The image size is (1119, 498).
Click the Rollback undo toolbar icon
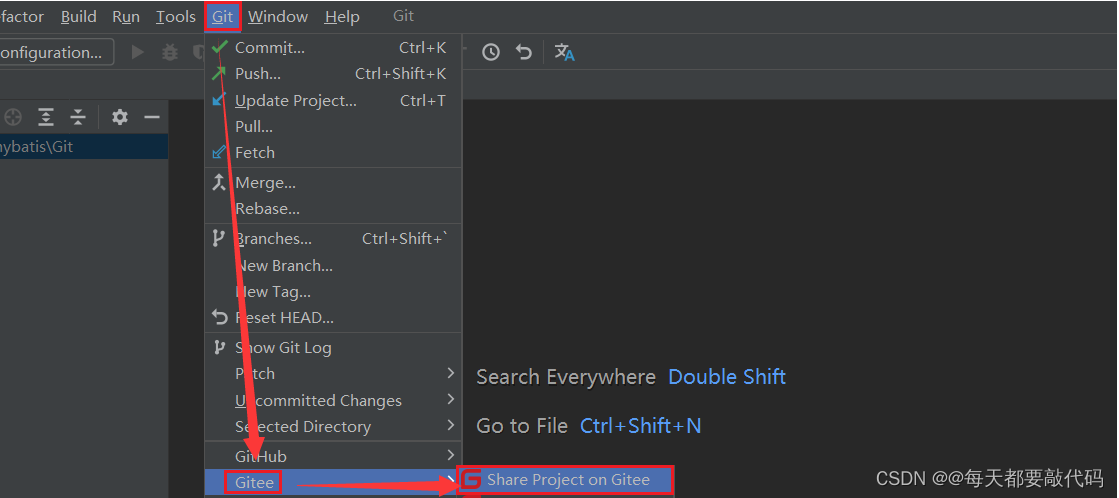[x=525, y=52]
